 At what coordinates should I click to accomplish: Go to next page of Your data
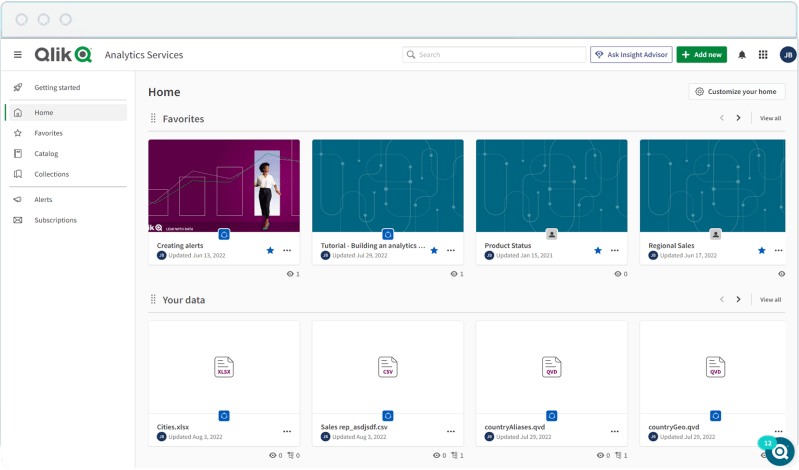point(739,299)
